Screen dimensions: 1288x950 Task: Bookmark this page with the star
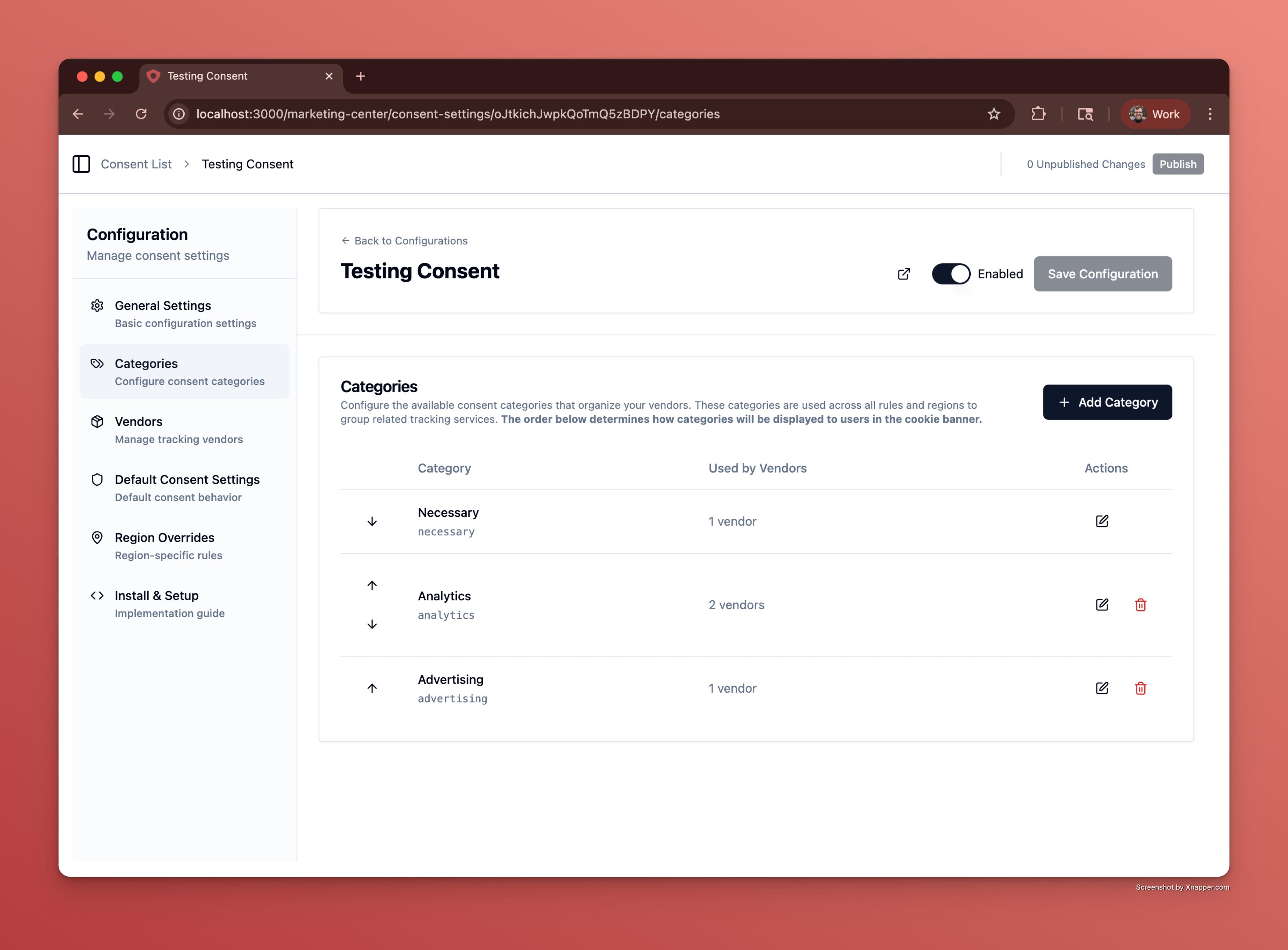click(x=994, y=114)
